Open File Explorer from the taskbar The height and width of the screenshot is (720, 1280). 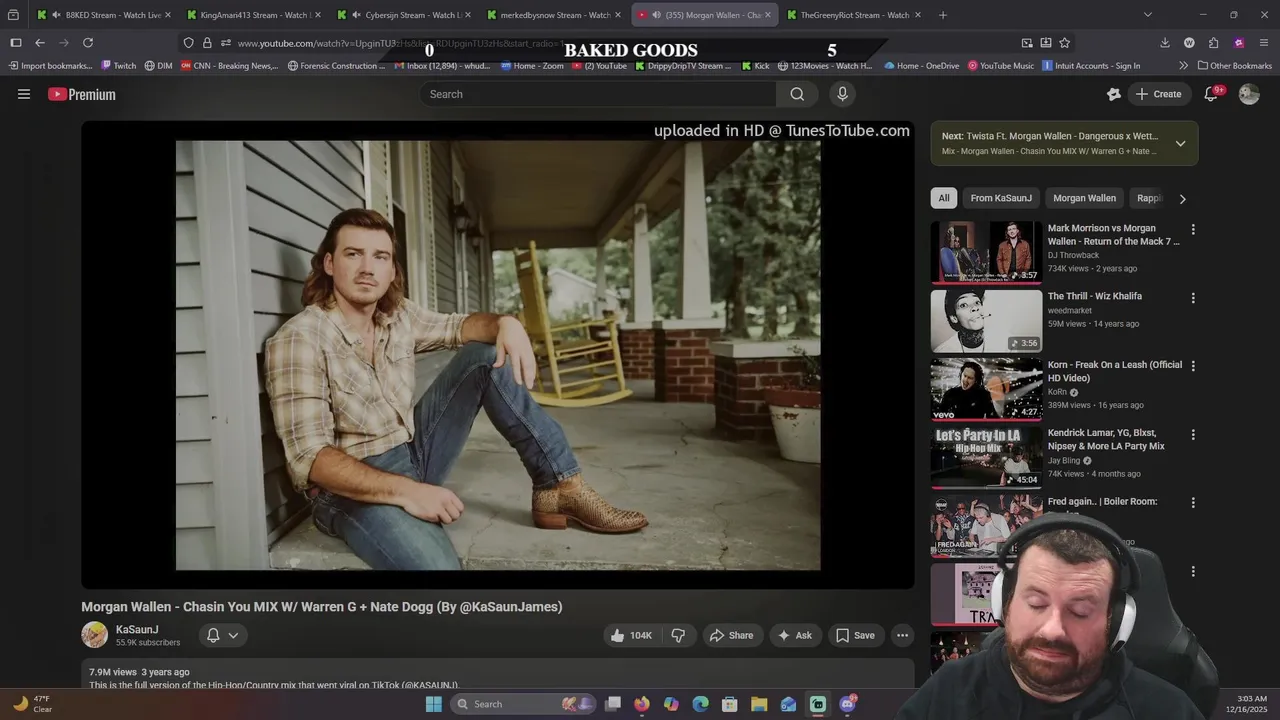[x=759, y=704]
